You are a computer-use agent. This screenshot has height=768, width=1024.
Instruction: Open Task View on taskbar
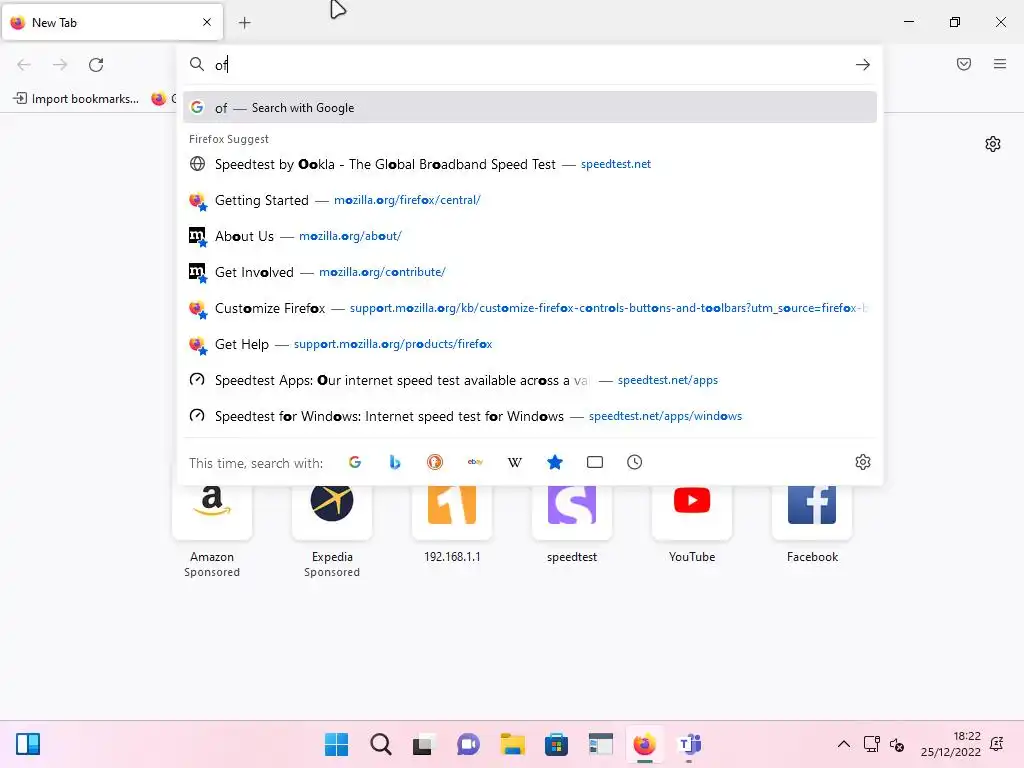click(423, 744)
